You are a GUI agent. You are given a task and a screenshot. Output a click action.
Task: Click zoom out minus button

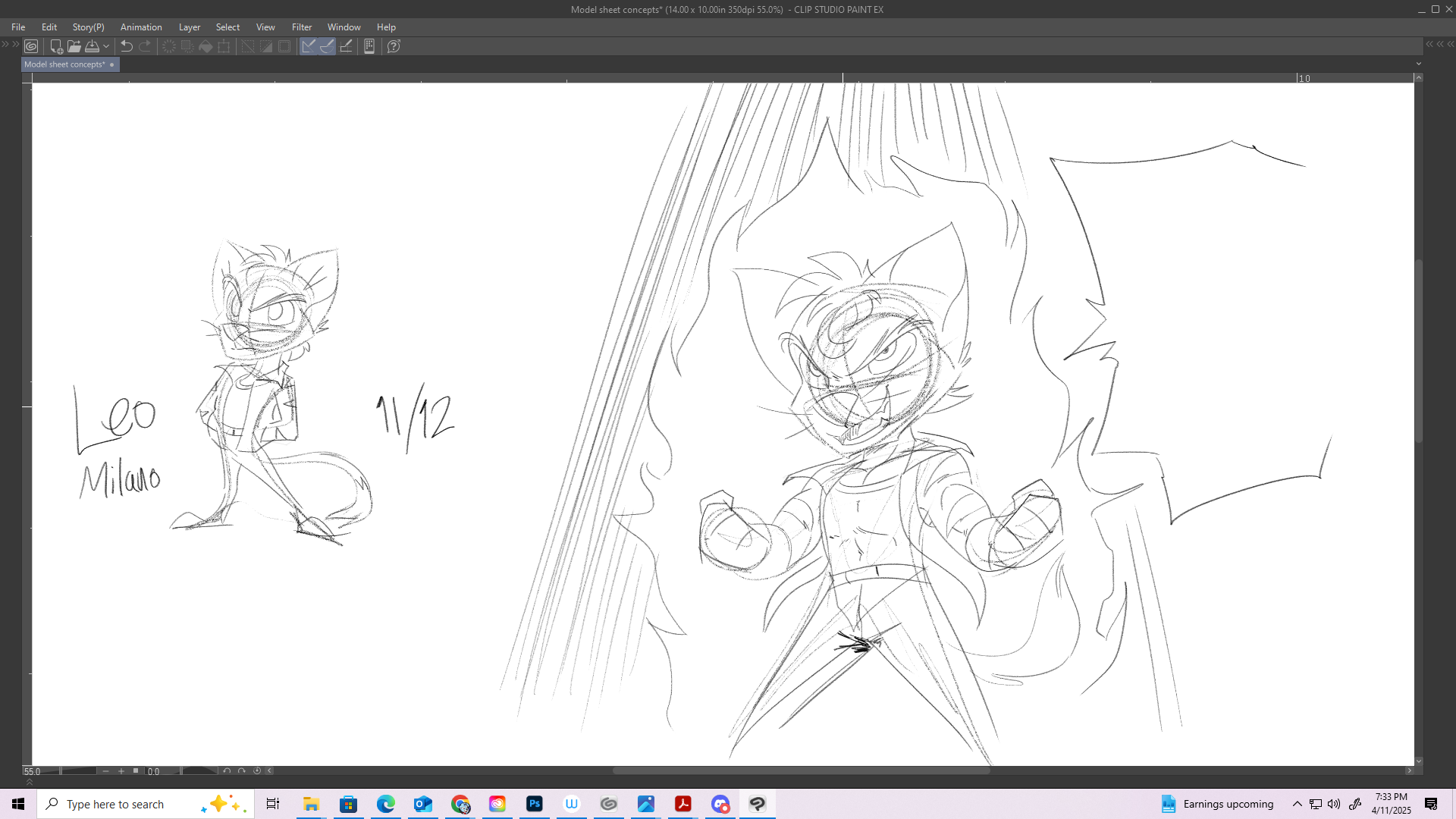(105, 770)
